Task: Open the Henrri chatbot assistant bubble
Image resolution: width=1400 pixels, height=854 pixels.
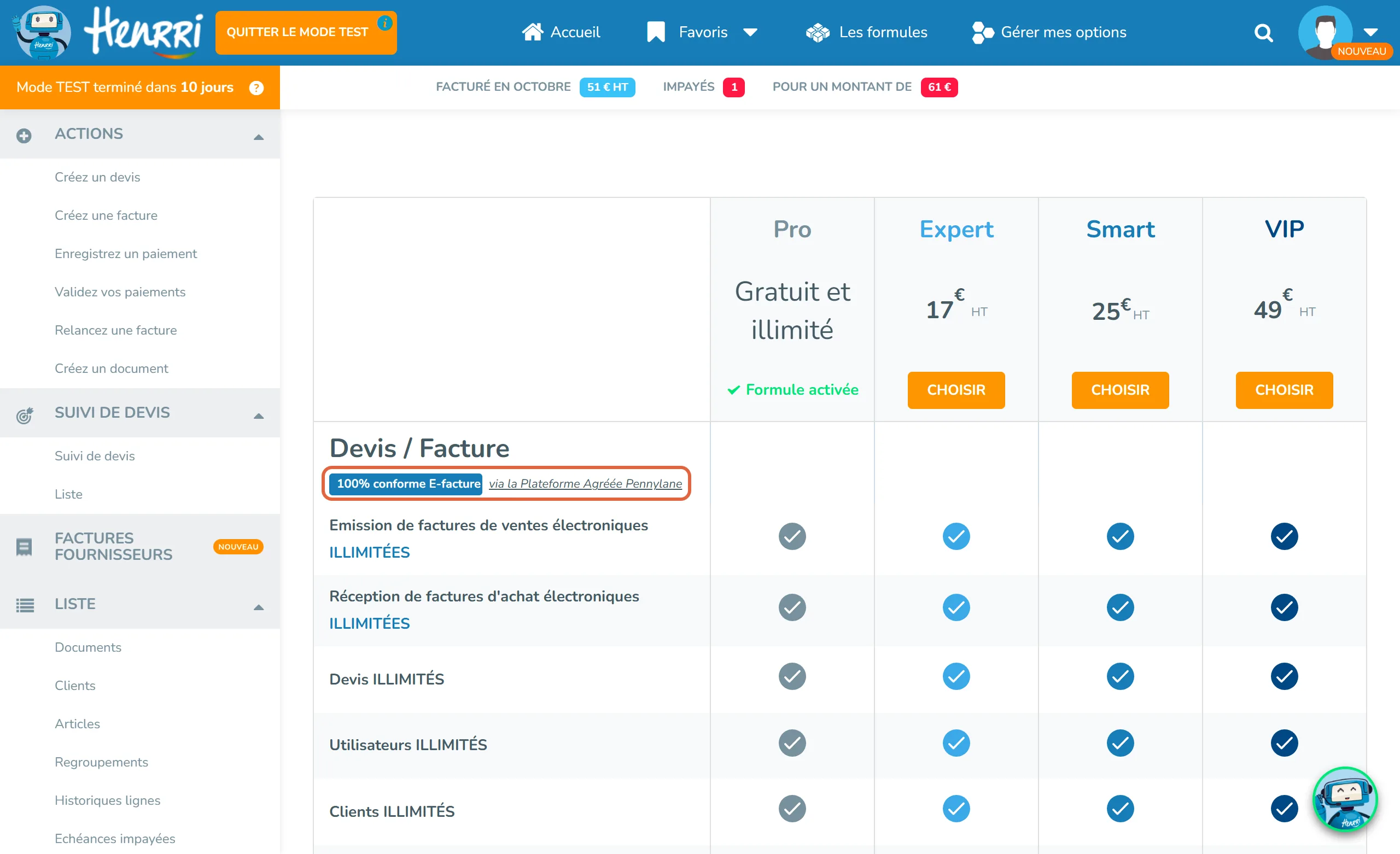Action: 1344,799
